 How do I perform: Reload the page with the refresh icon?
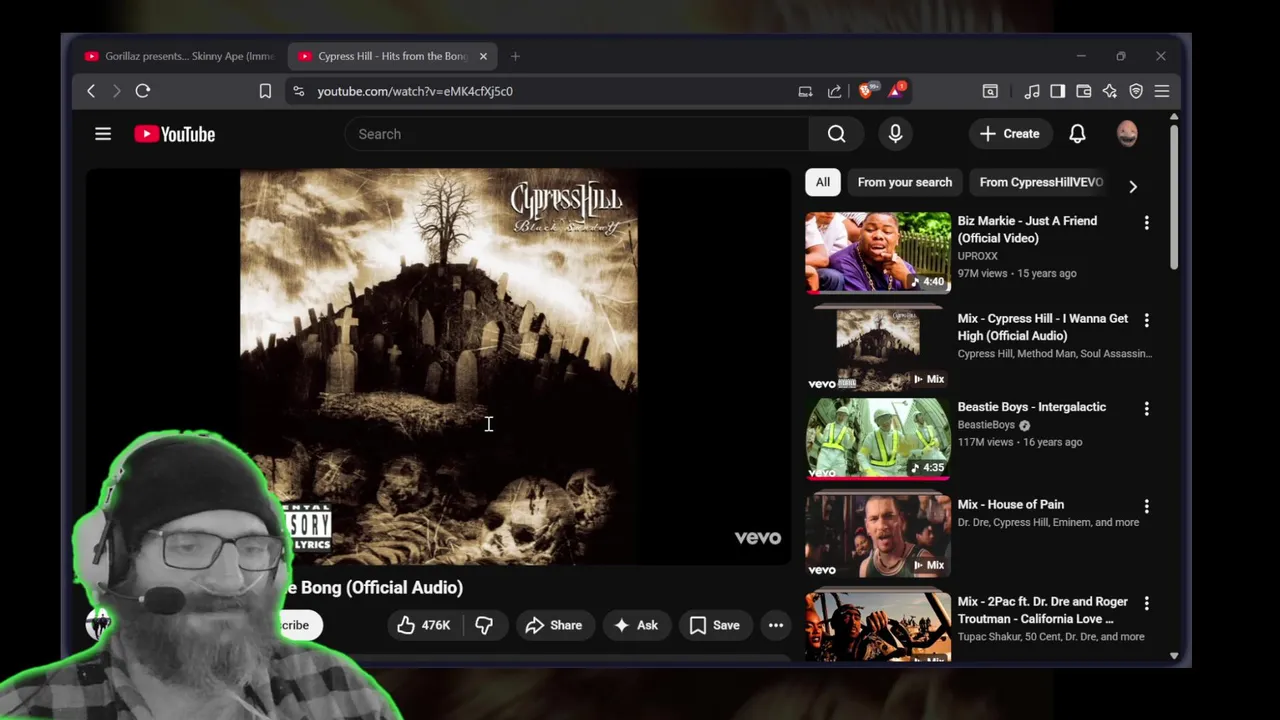click(143, 91)
